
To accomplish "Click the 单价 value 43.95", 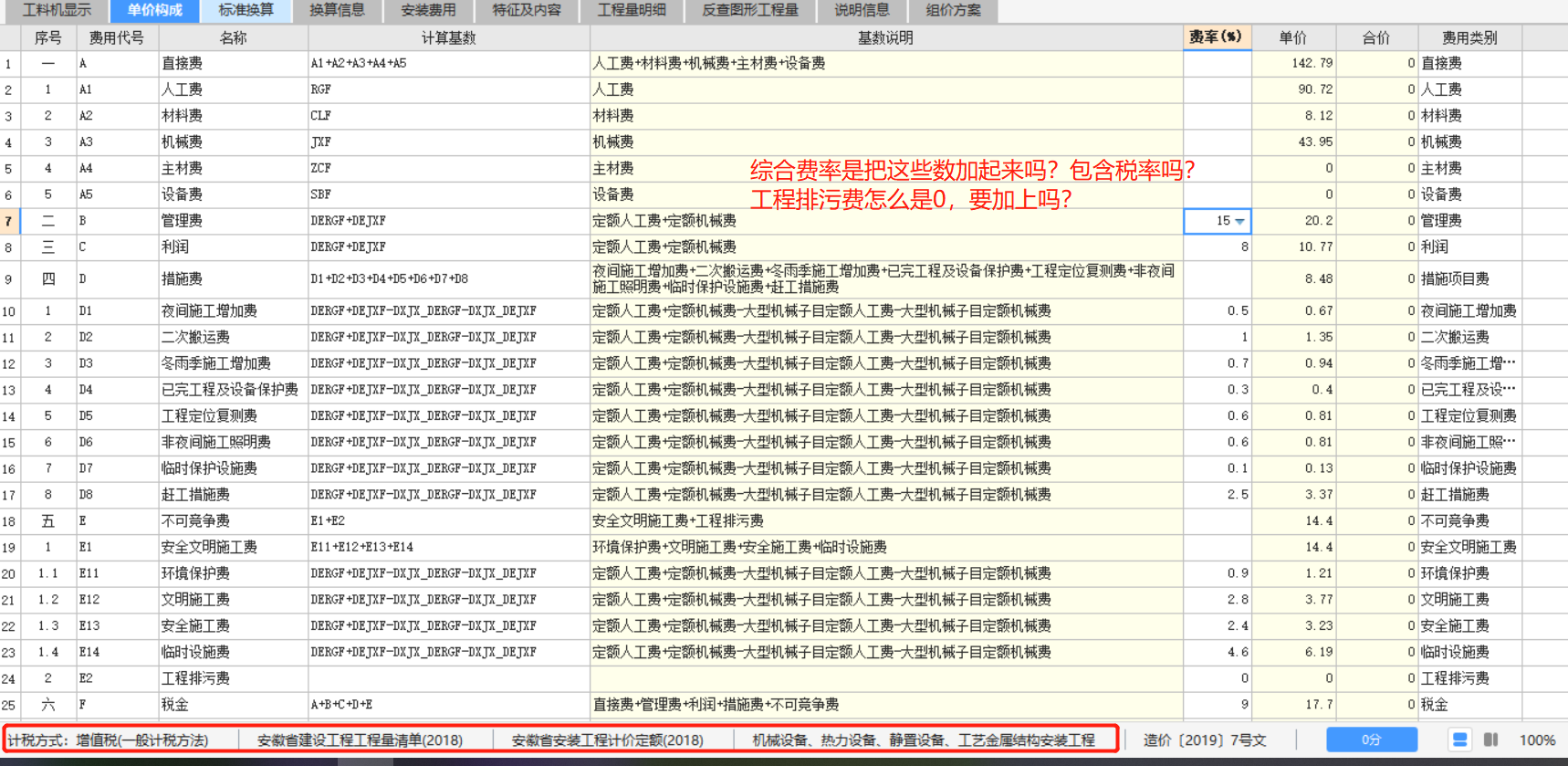I will click(1315, 142).
